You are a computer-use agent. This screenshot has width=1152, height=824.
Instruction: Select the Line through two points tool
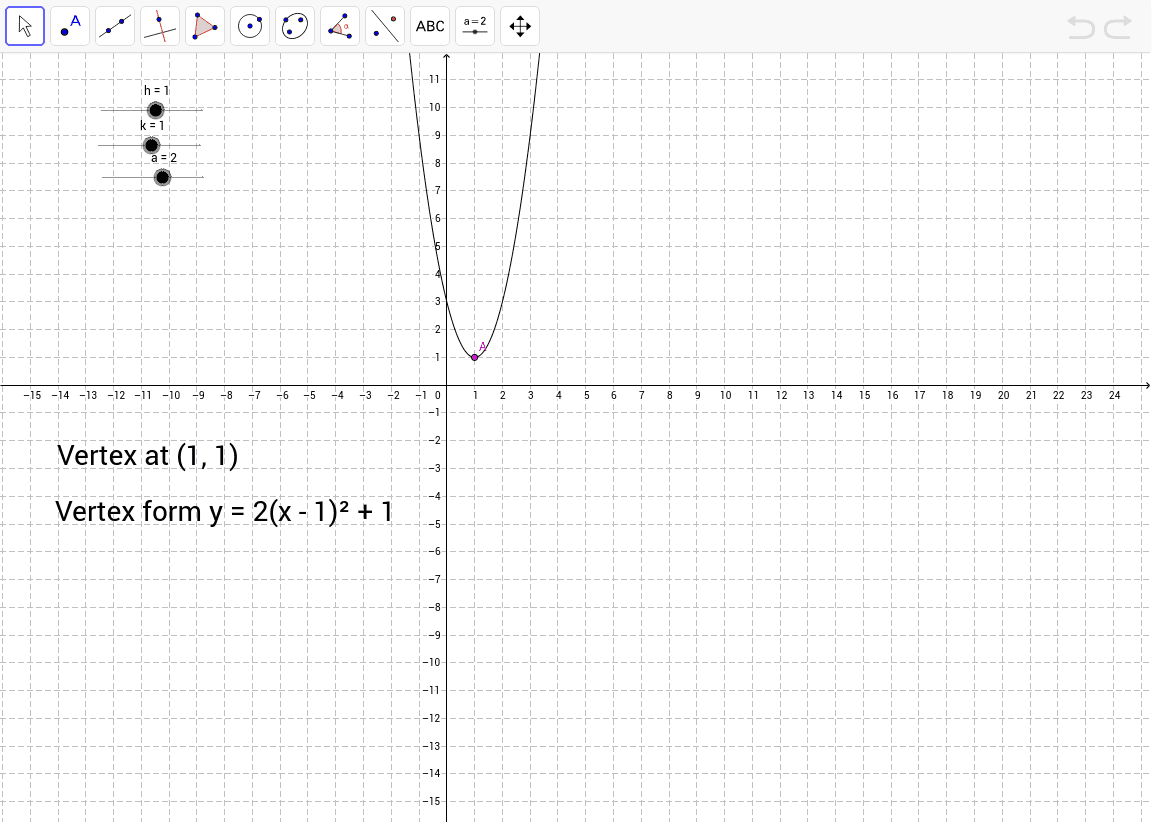(115, 26)
